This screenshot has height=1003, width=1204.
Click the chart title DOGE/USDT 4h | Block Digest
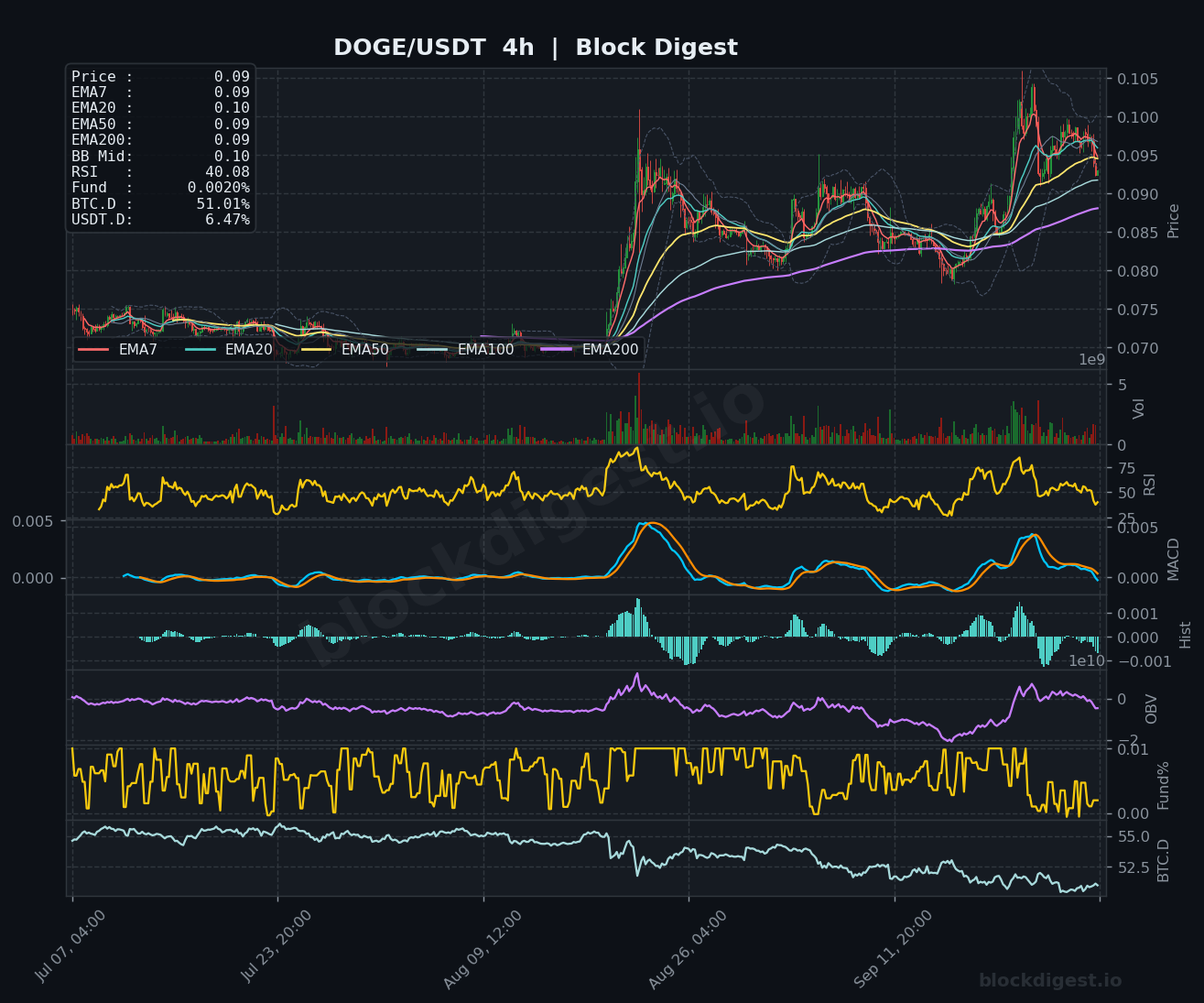(536, 48)
